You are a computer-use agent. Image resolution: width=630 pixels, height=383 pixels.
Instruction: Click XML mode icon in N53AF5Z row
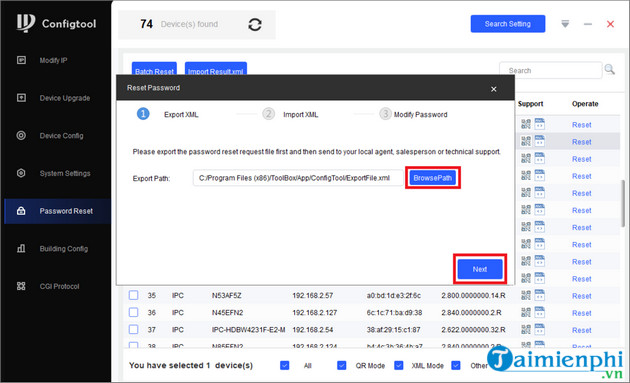point(540,295)
